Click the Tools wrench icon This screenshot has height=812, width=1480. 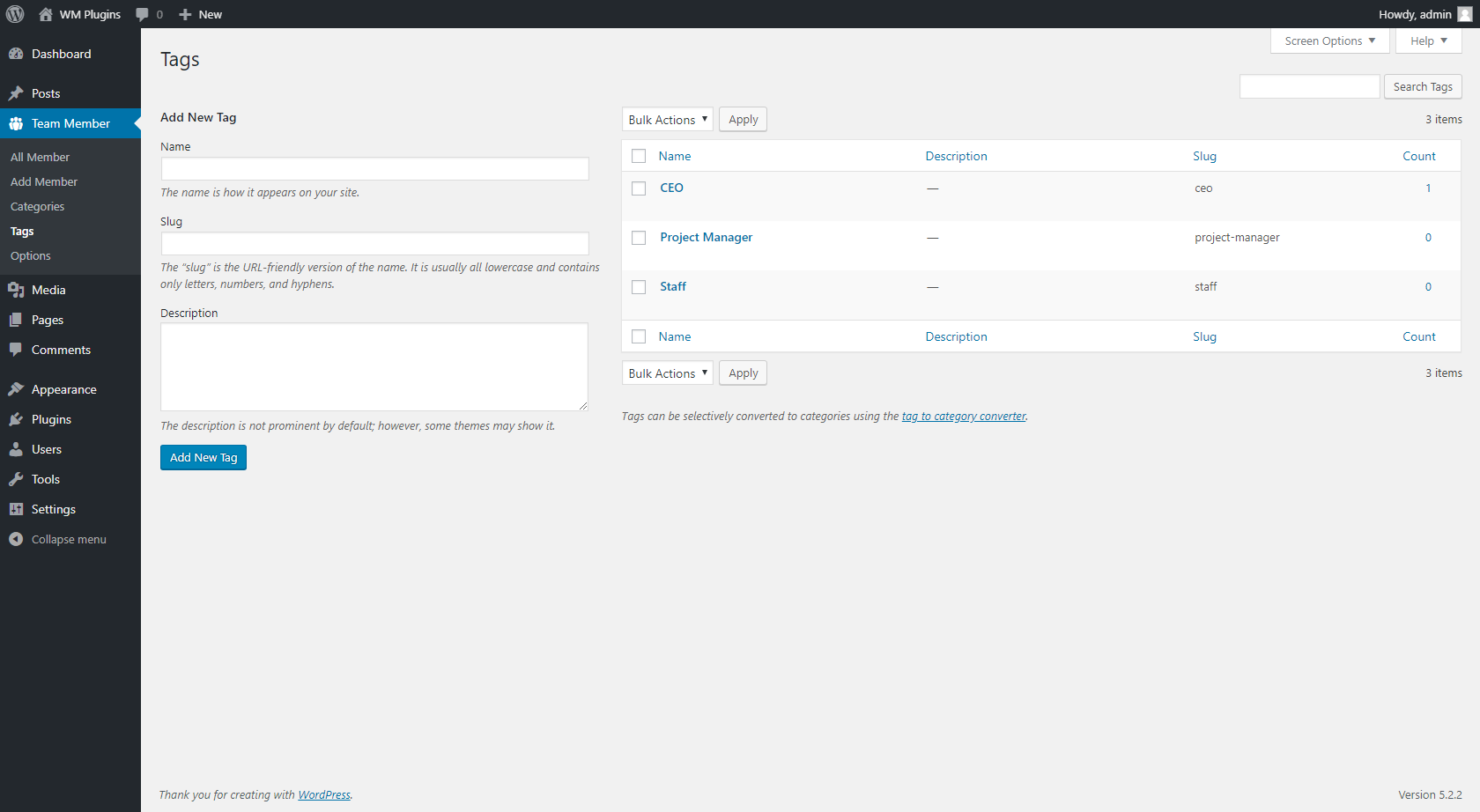16,479
